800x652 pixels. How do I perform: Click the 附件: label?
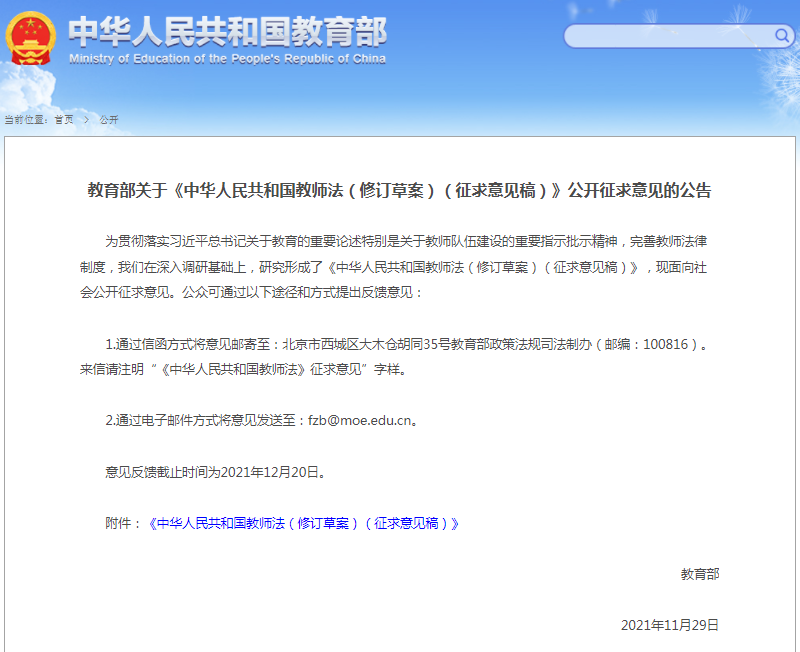tap(123, 523)
